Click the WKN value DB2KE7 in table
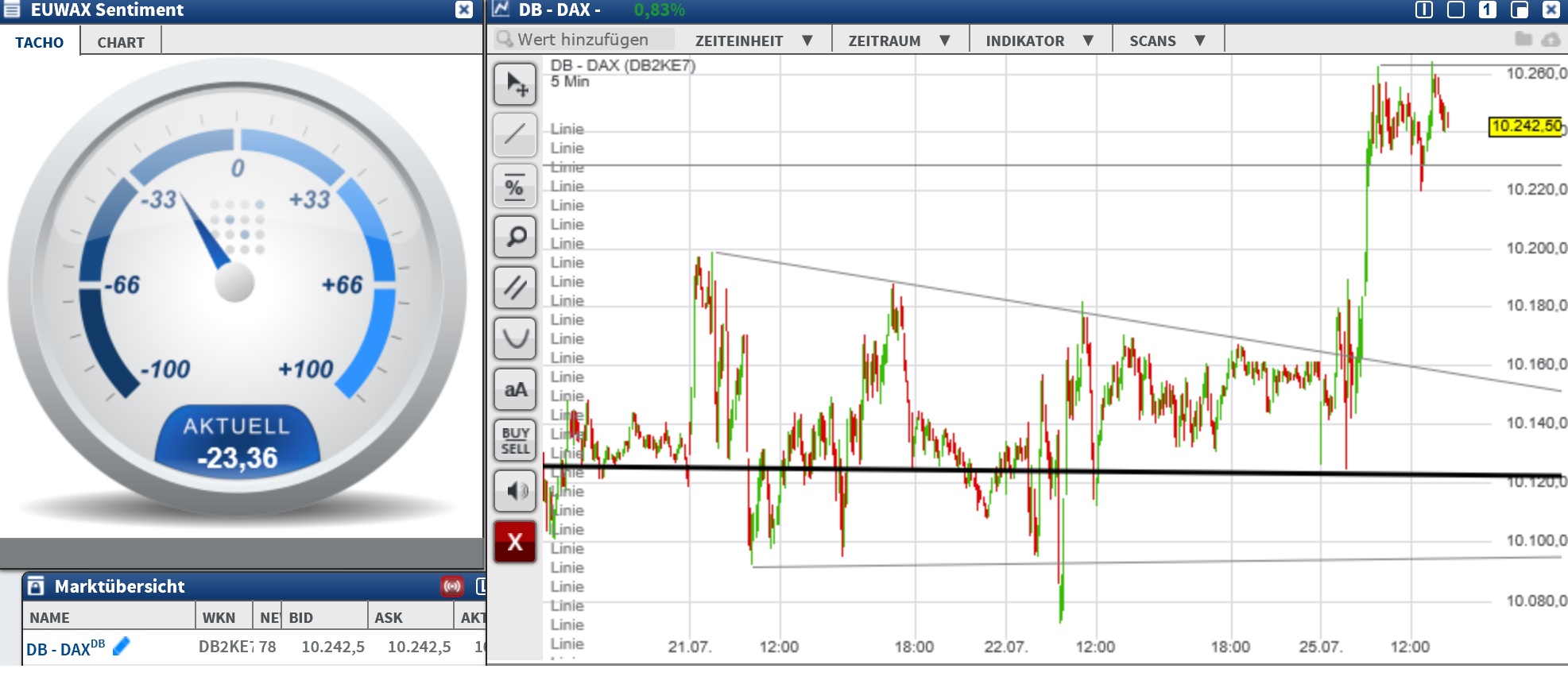The image size is (1568, 688). [226, 647]
